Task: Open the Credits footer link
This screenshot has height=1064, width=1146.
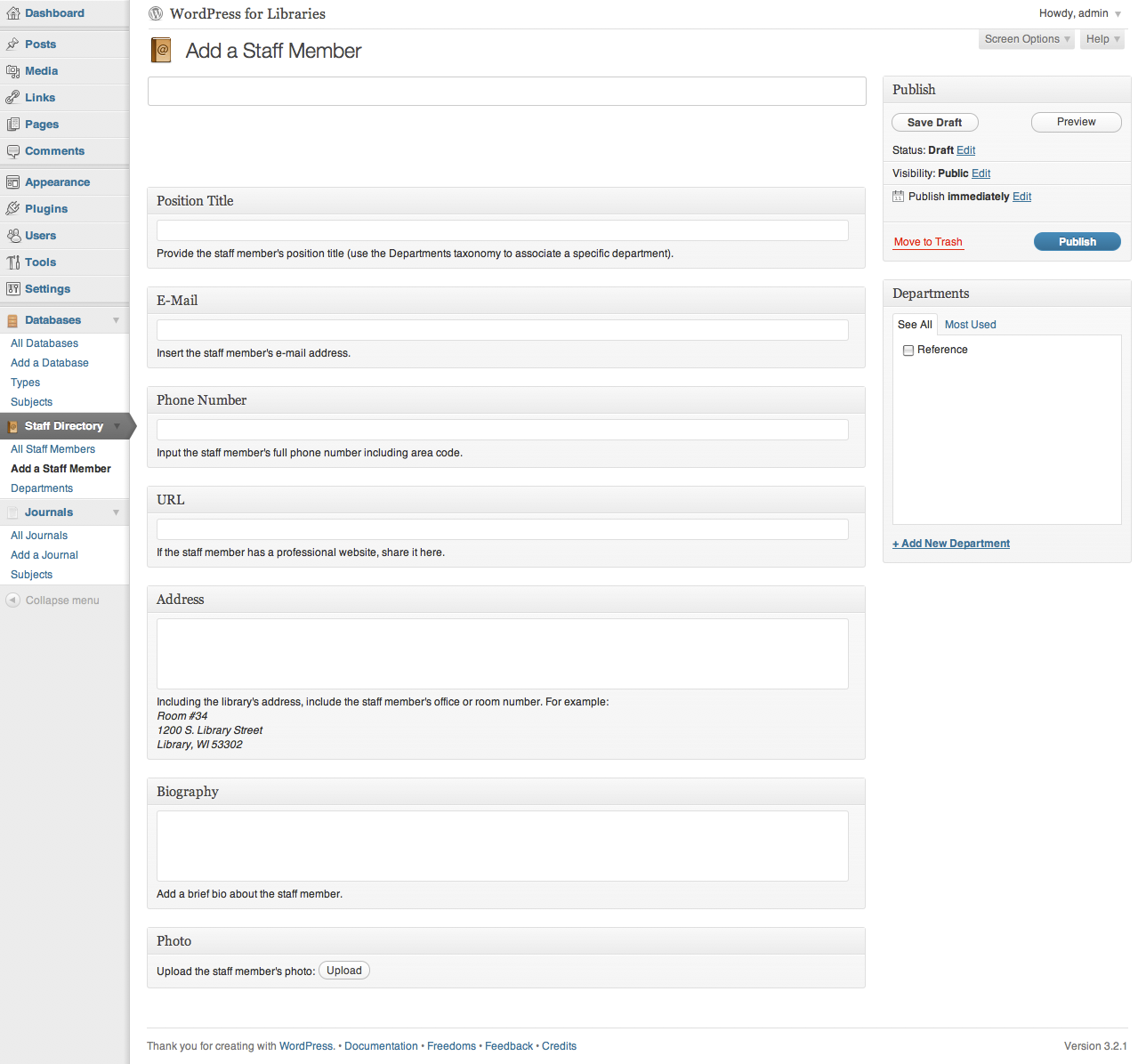Action: pyautogui.click(x=559, y=1046)
